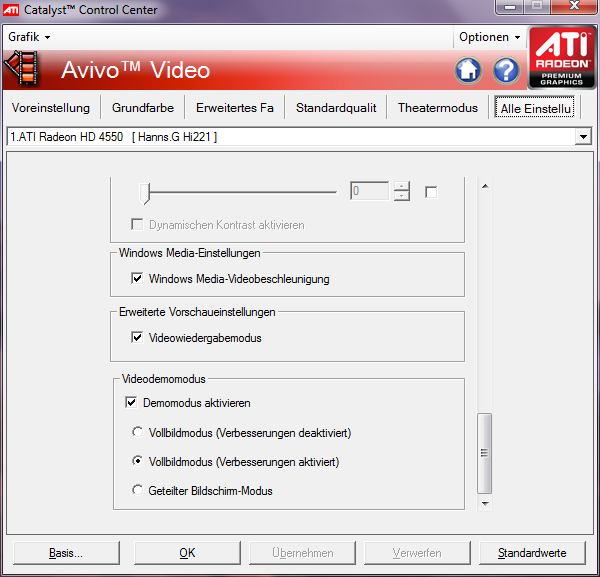Click the numeric field showing 0
The height and width of the screenshot is (577, 600).
pyautogui.click(x=369, y=191)
